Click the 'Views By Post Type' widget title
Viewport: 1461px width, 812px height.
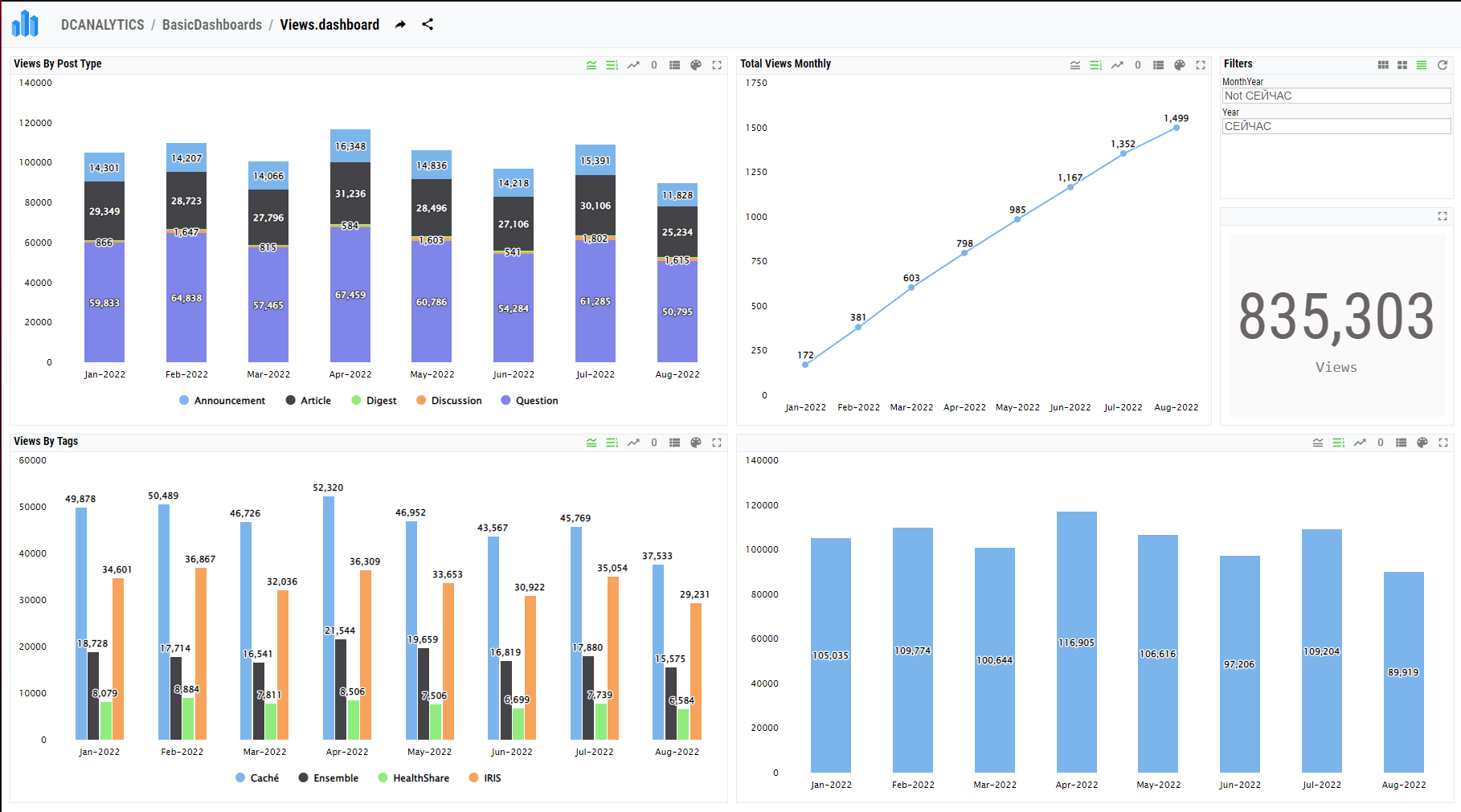pos(58,63)
